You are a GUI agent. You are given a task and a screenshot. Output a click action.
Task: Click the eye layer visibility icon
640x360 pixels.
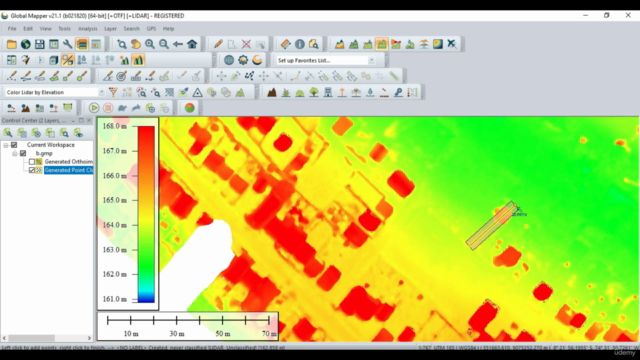coord(78,133)
